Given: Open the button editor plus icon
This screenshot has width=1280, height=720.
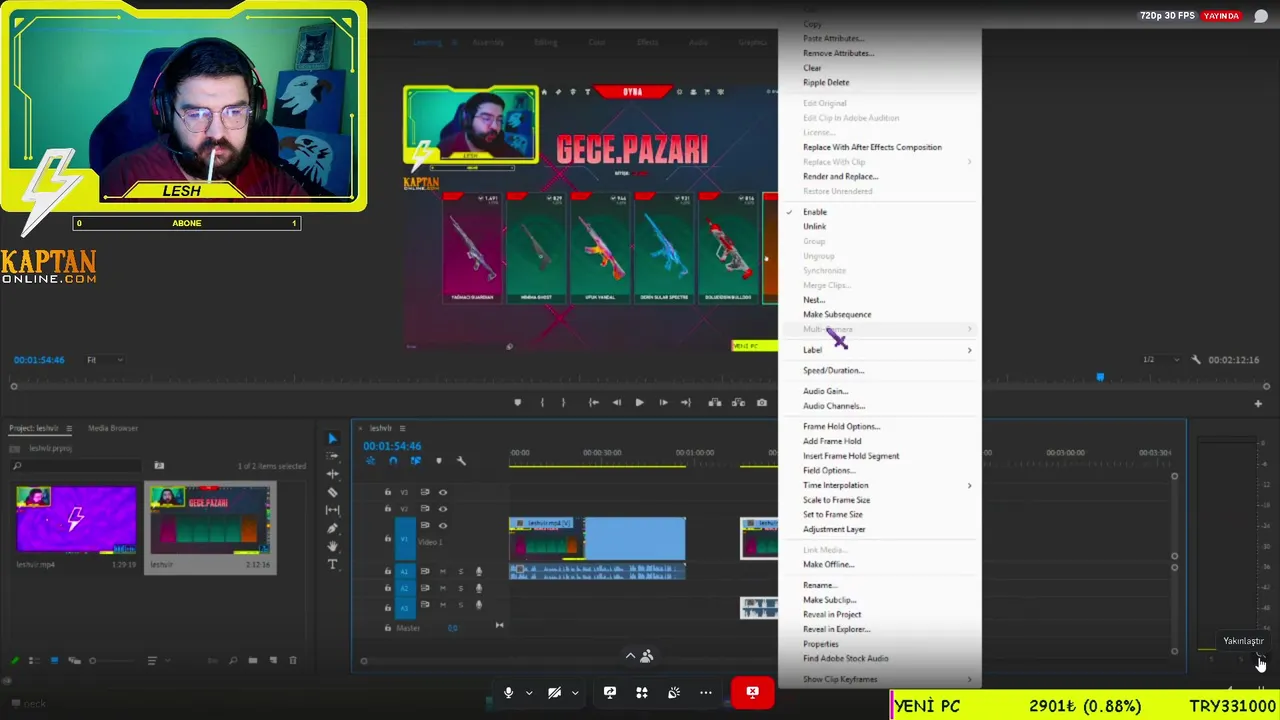Looking at the screenshot, I should [1258, 404].
